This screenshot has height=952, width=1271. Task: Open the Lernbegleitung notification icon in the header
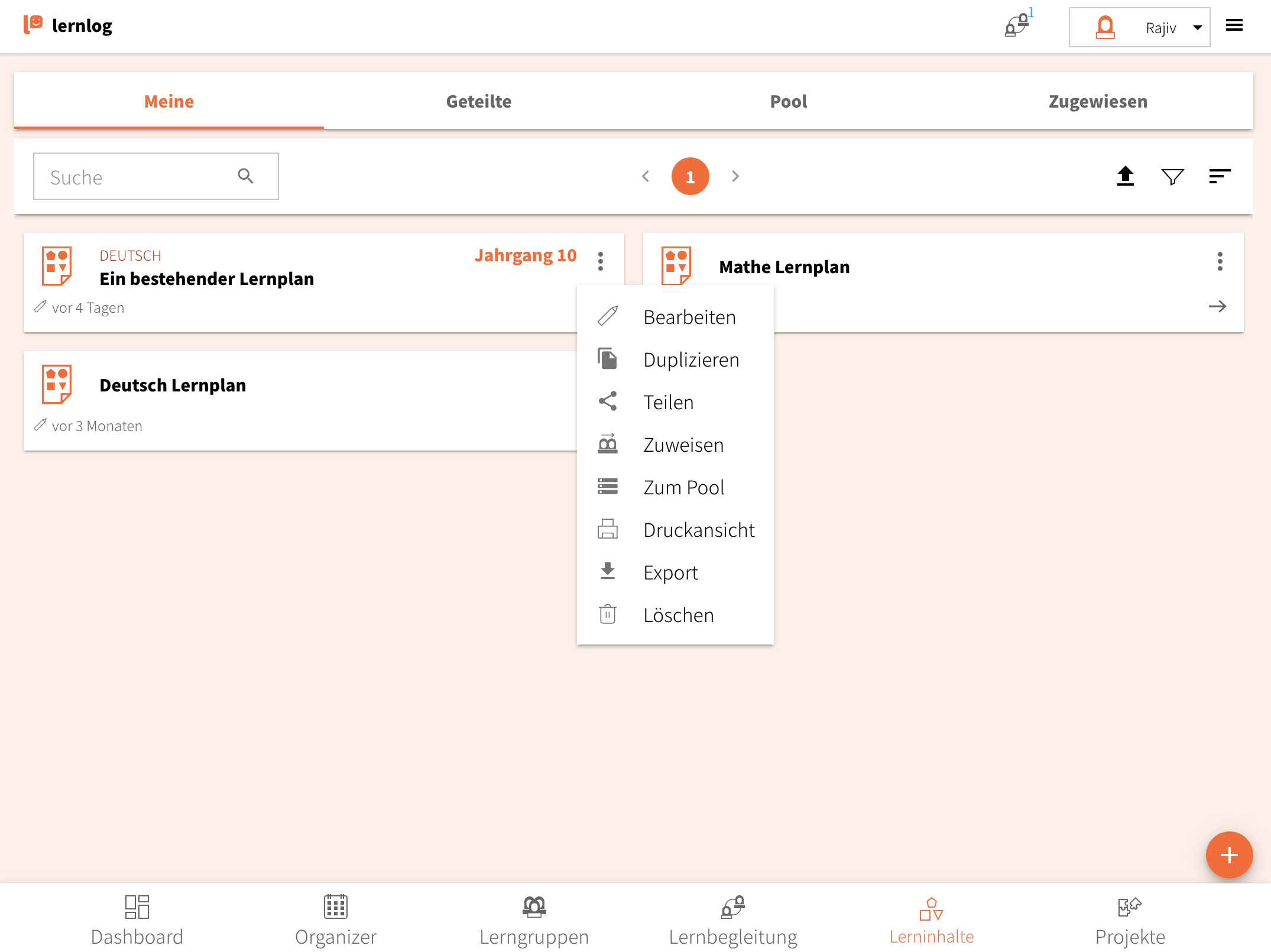1017,25
